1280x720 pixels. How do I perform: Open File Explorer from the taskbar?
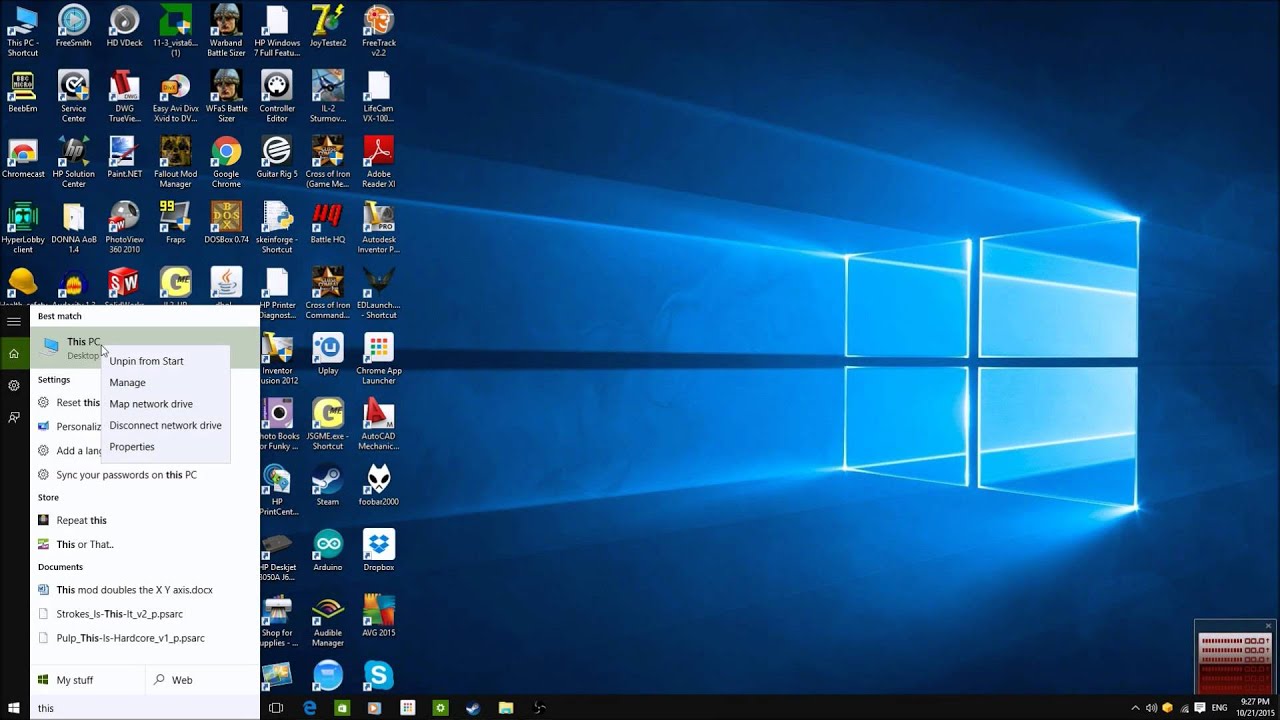(506, 708)
